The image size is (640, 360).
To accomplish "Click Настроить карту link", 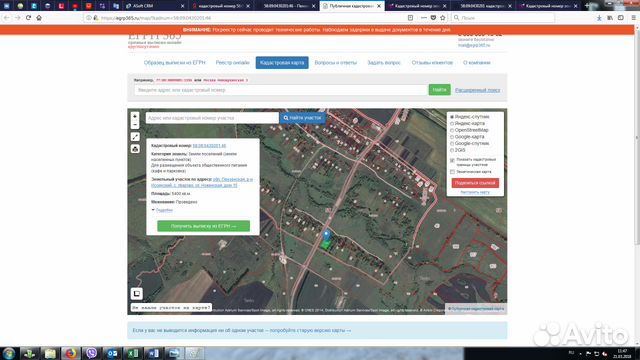I will [x=475, y=192].
